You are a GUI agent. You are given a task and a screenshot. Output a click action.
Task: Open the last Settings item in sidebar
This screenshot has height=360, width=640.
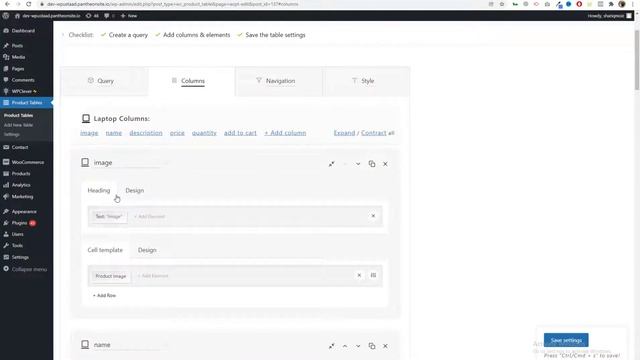20,257
